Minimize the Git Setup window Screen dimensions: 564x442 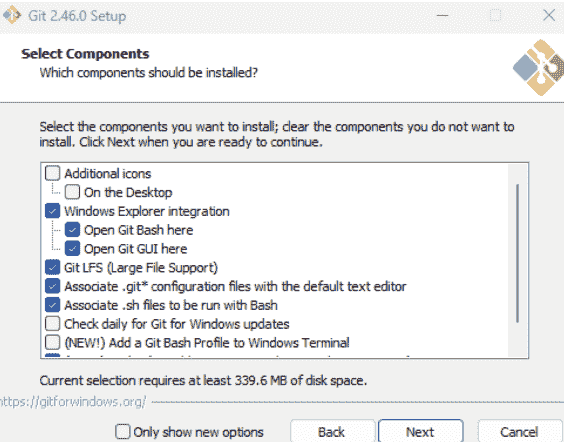coord(442,15)
